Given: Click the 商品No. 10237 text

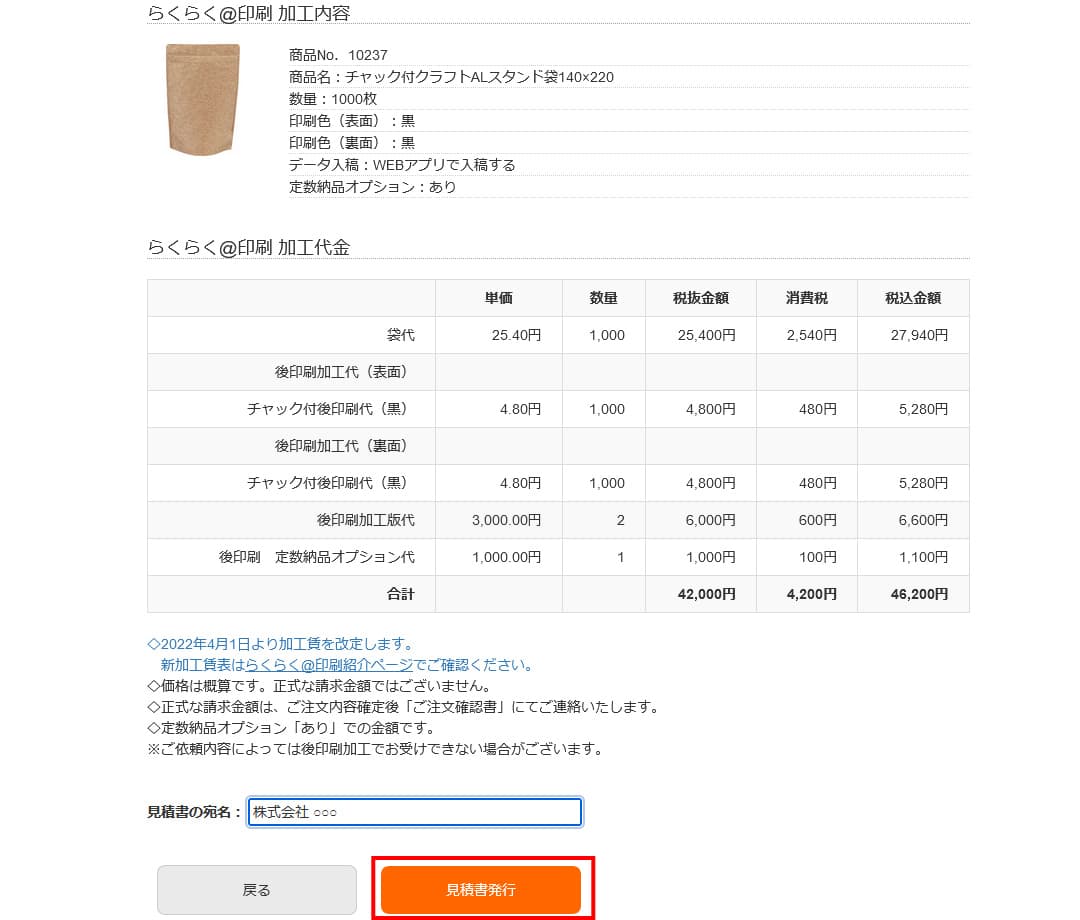Looking at the screenshot, I should (x=338, y=55).
